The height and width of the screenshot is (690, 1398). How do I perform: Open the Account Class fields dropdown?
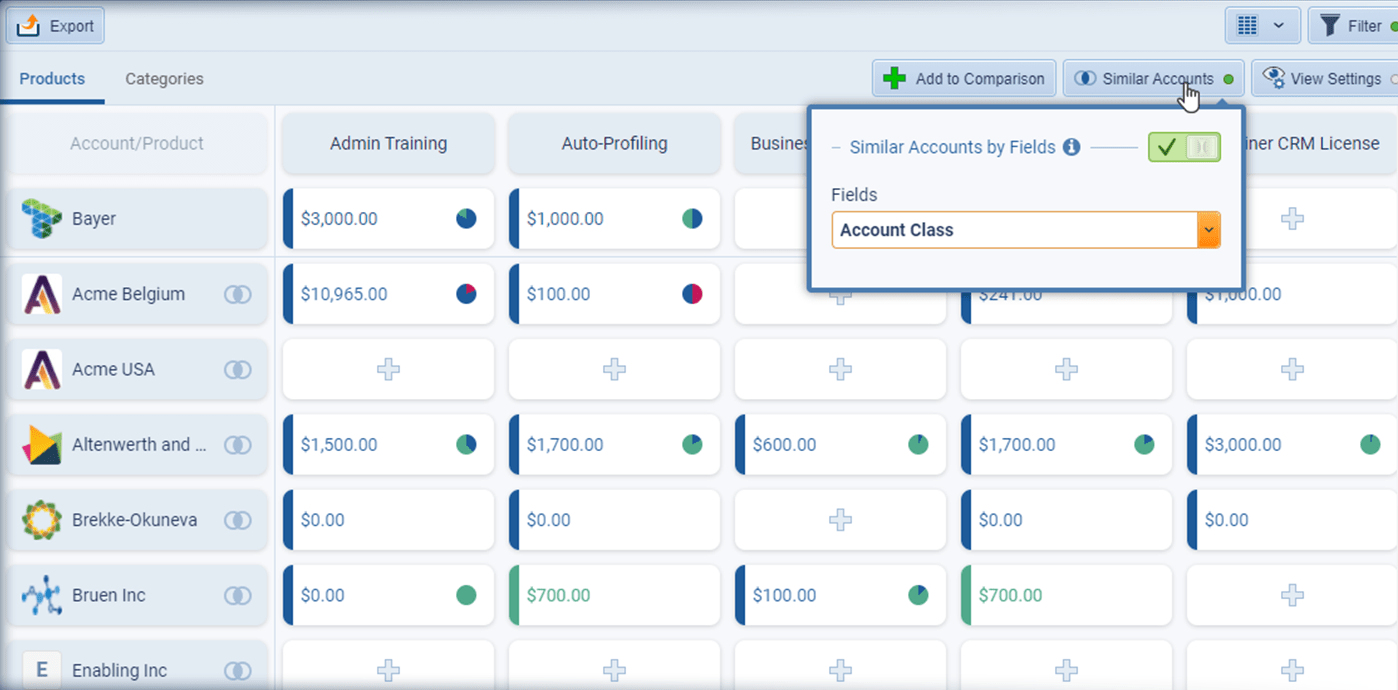1208,229
